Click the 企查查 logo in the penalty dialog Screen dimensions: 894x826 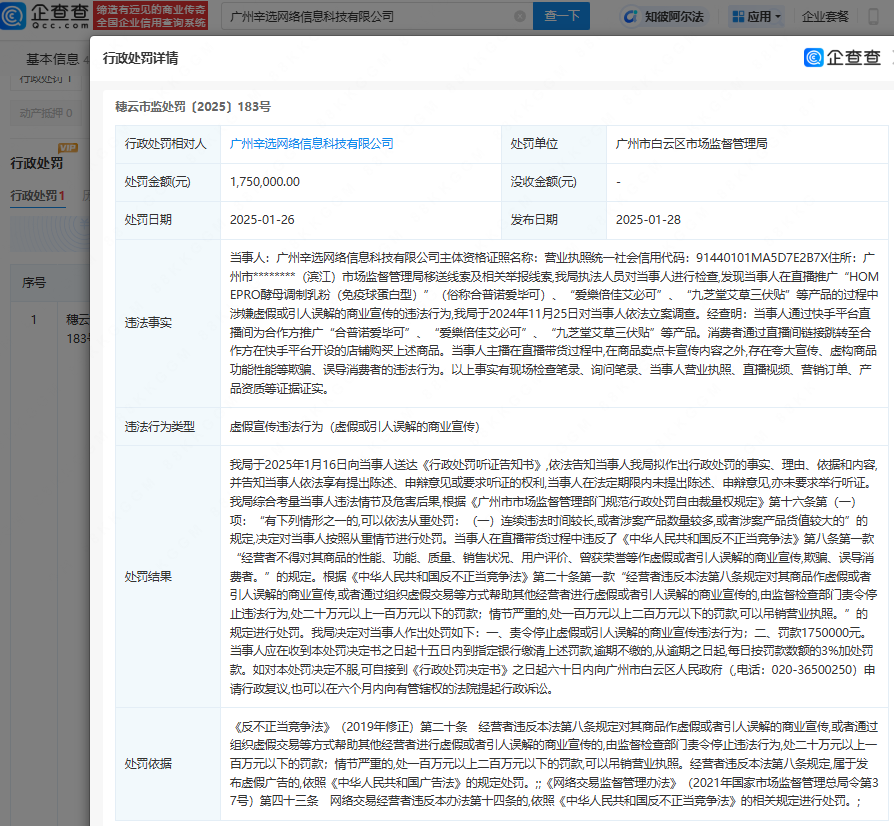[x=843, y=58]
